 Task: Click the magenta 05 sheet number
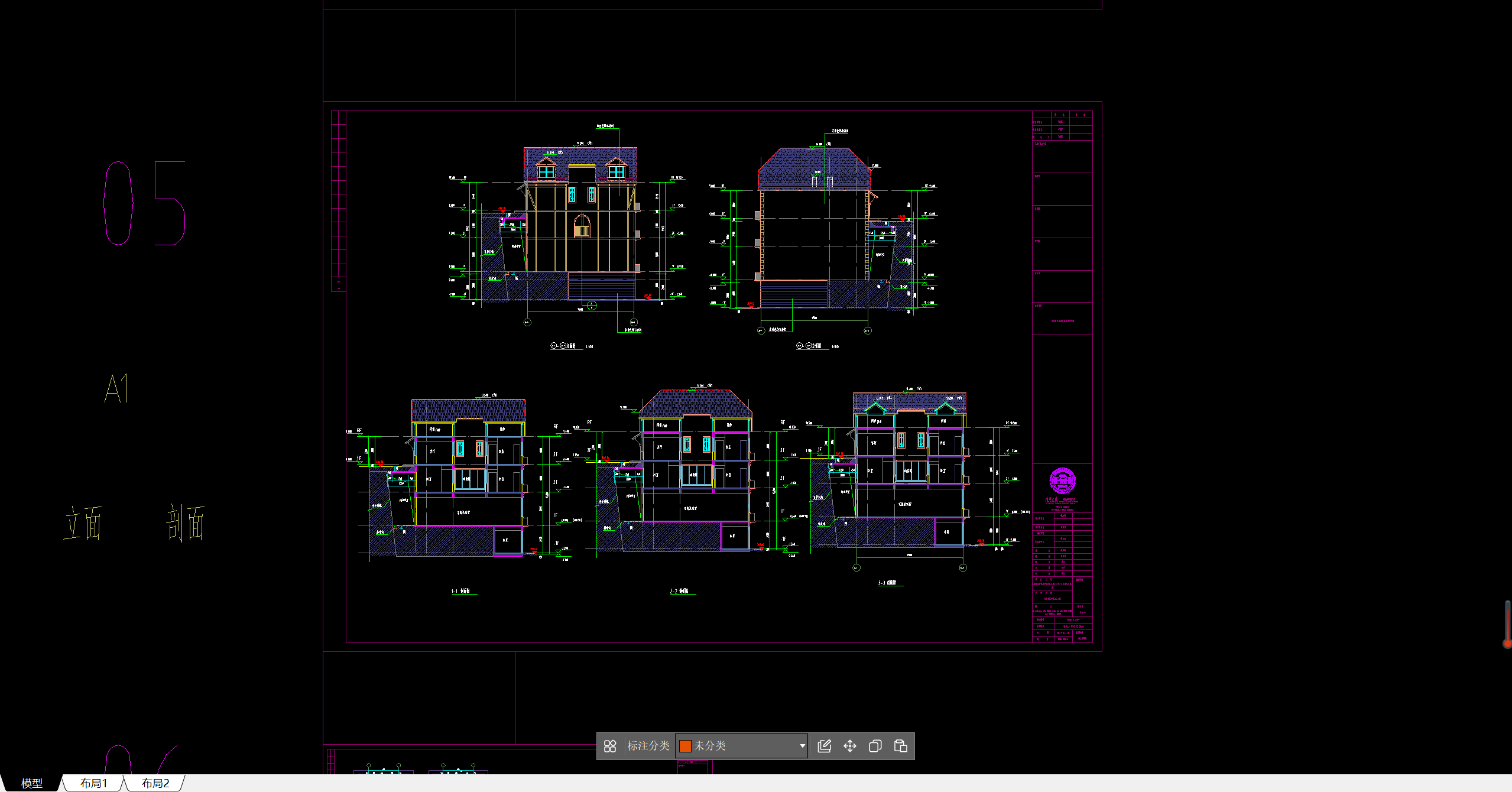click(145, 203)
